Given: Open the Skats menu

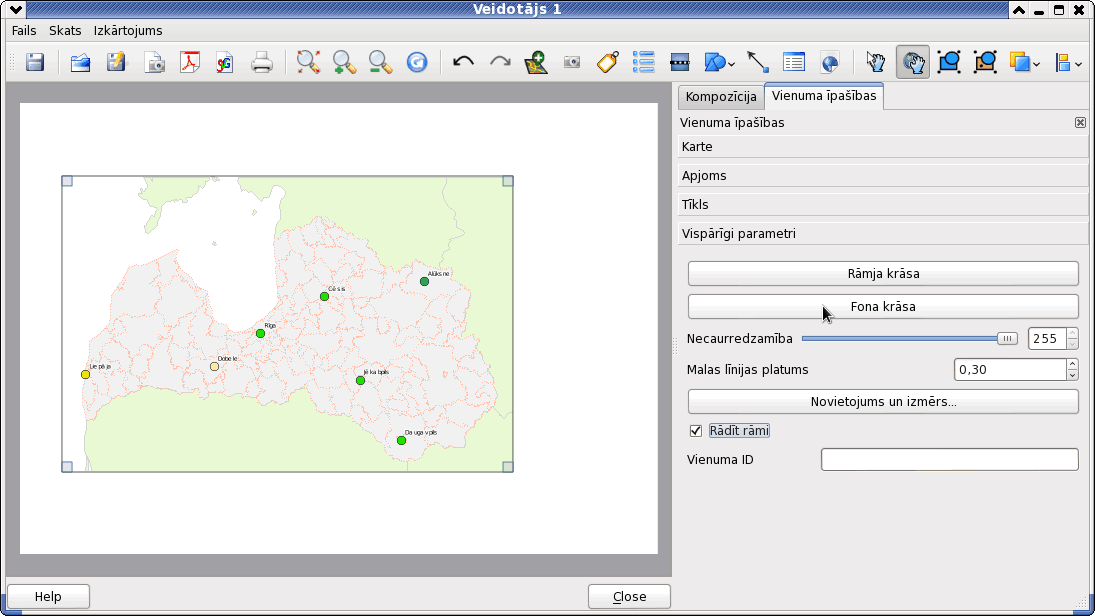Looking at the screenshot, I should click(x=65, y=31).
